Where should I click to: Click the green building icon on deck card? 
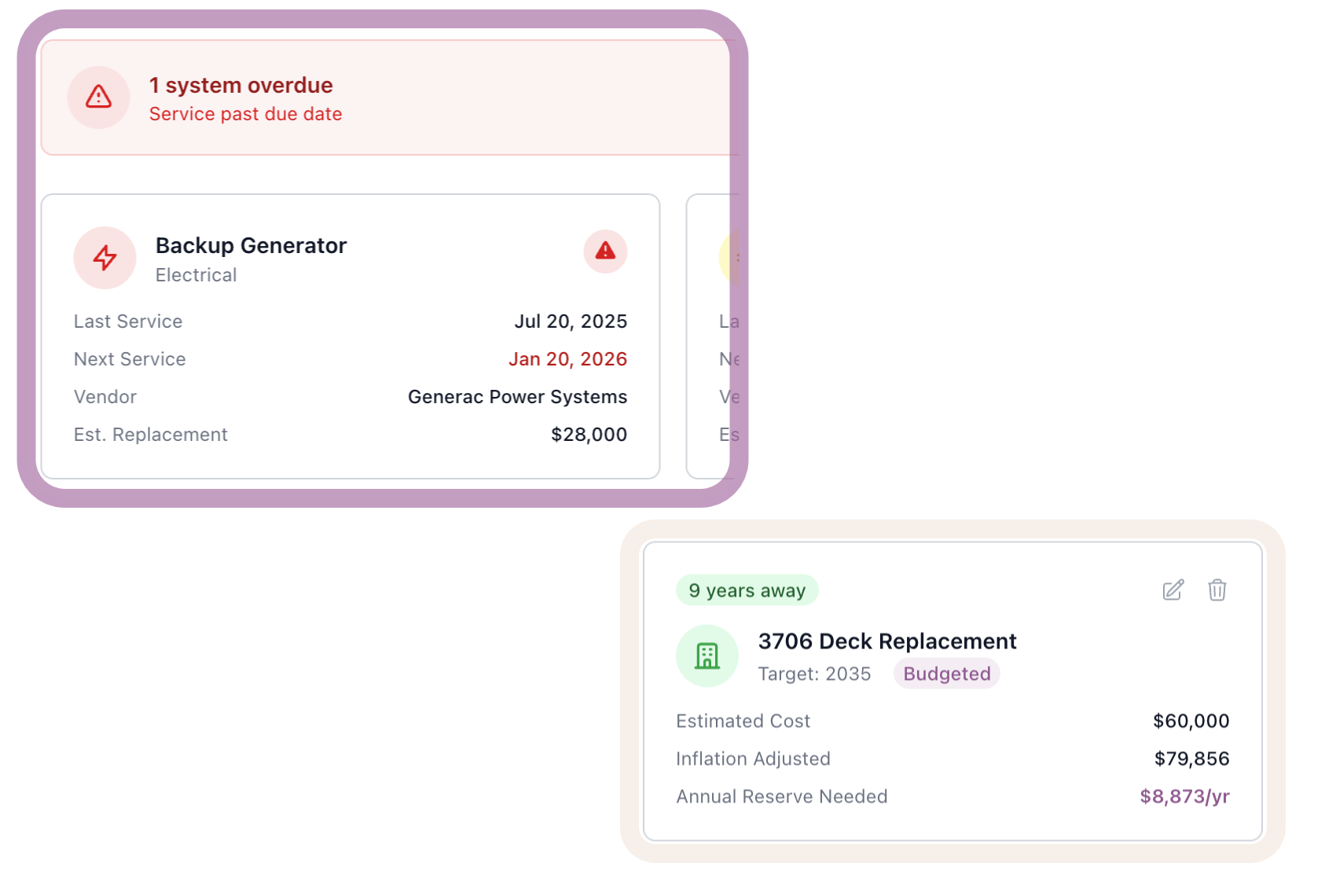pos(707,655)
